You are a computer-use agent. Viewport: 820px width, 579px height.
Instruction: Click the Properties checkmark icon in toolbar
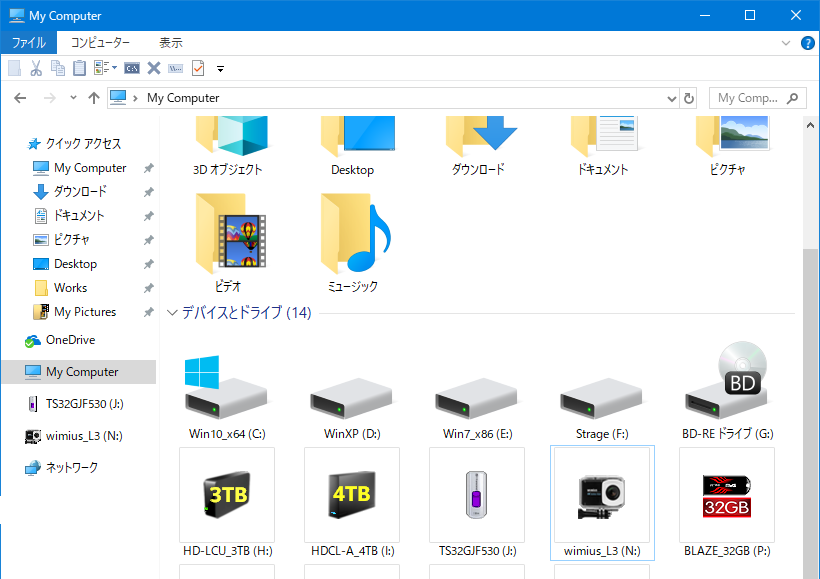pos(198,68)
